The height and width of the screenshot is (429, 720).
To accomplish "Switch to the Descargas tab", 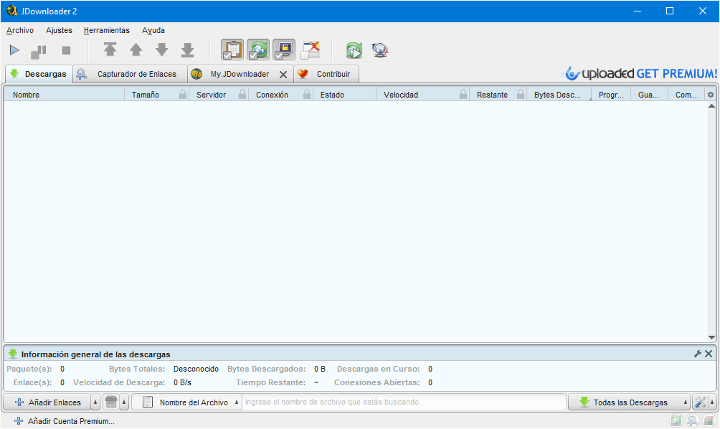I will (x=39, y=74).
